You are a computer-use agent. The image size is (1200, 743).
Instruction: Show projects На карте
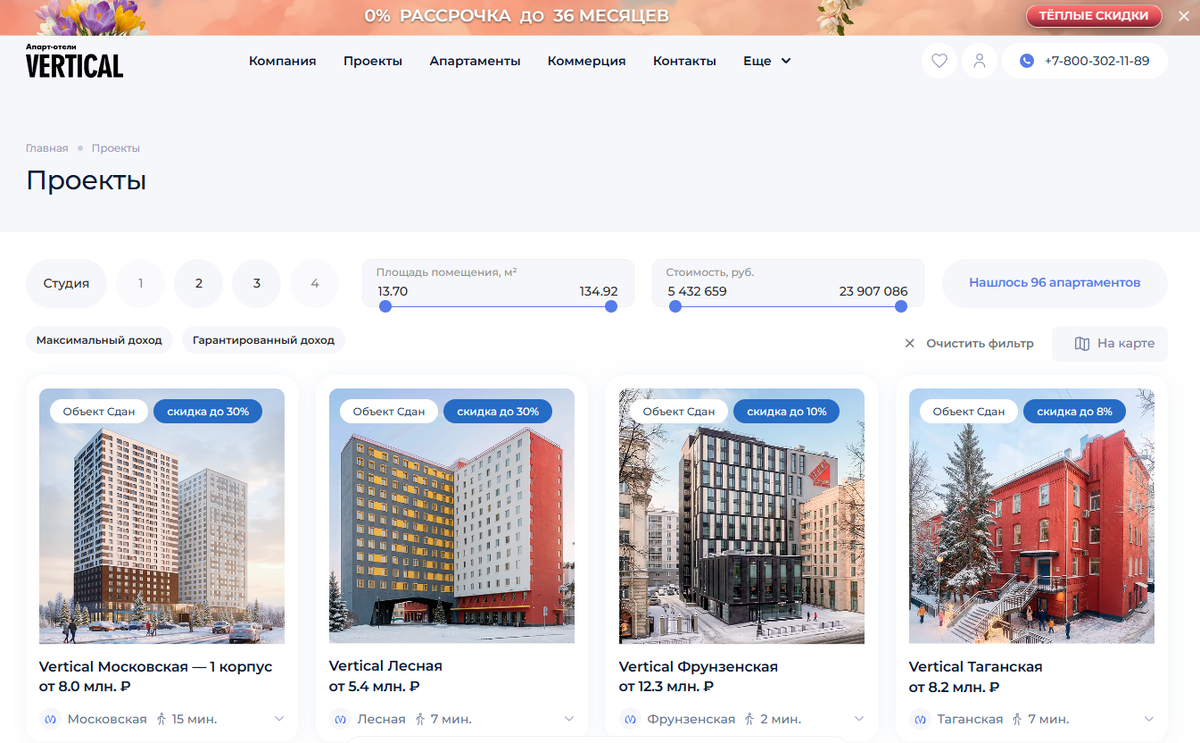click(1110, 343)
